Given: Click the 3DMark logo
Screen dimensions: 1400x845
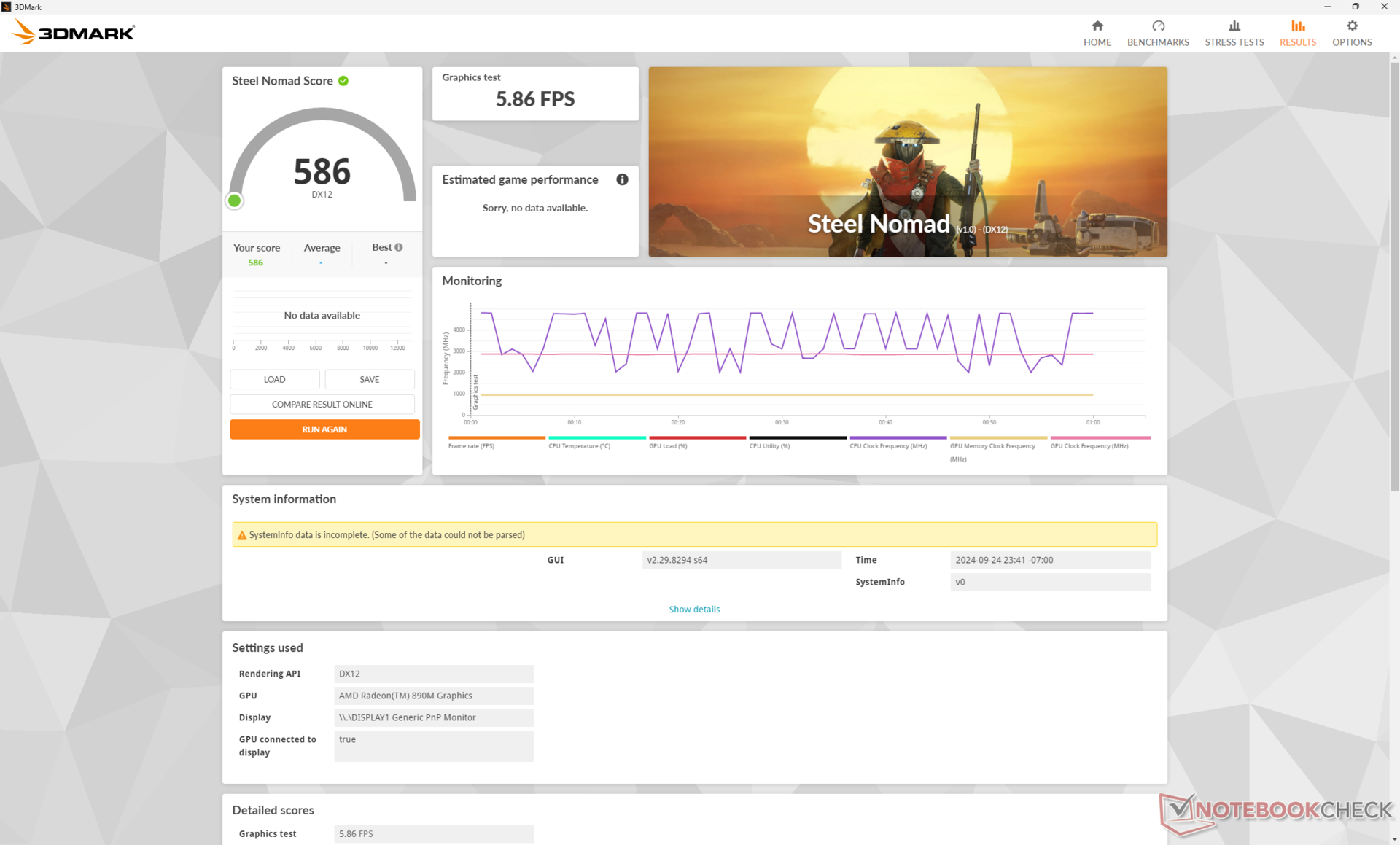Looking at the screenshot, I should pyautogui.click(x=74, y=33).
